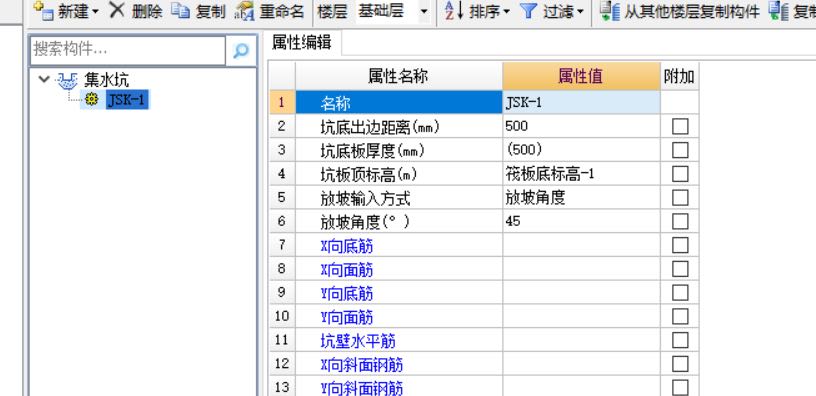Switch to the 属性编辑 tab
This screenshot has width=816, height=396.
click(x=302, y=42)
